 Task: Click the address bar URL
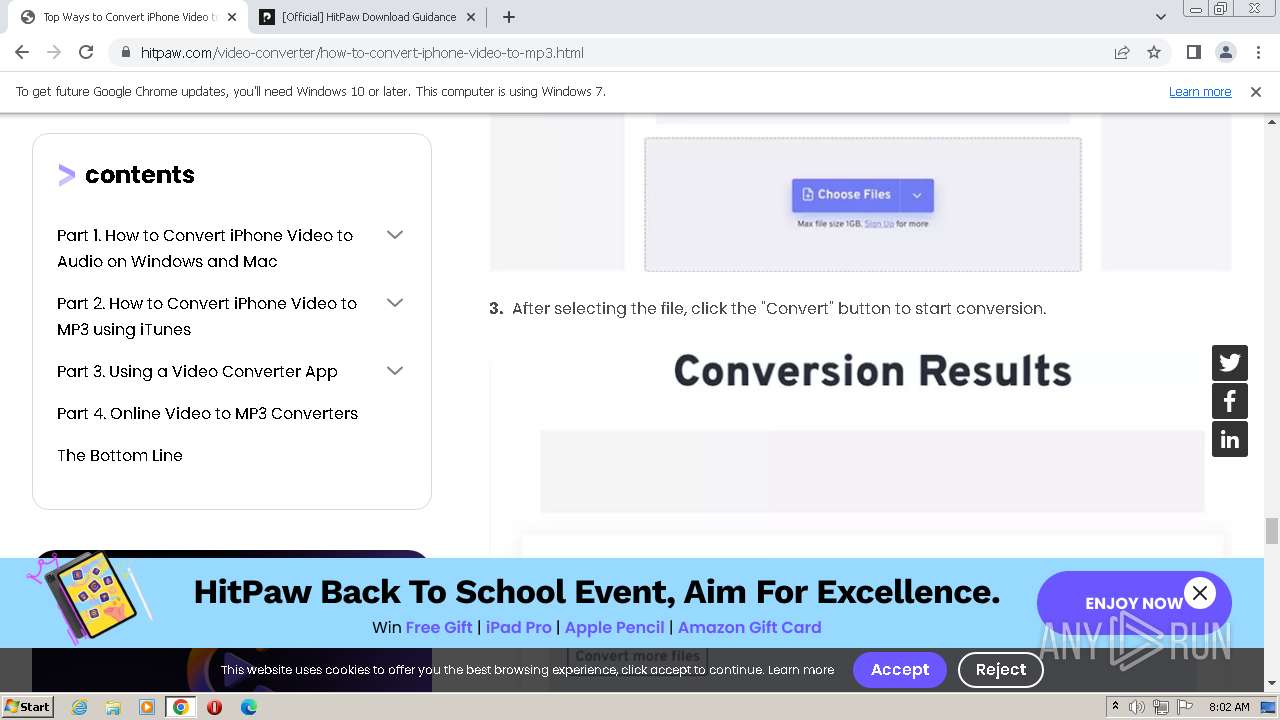362,53
